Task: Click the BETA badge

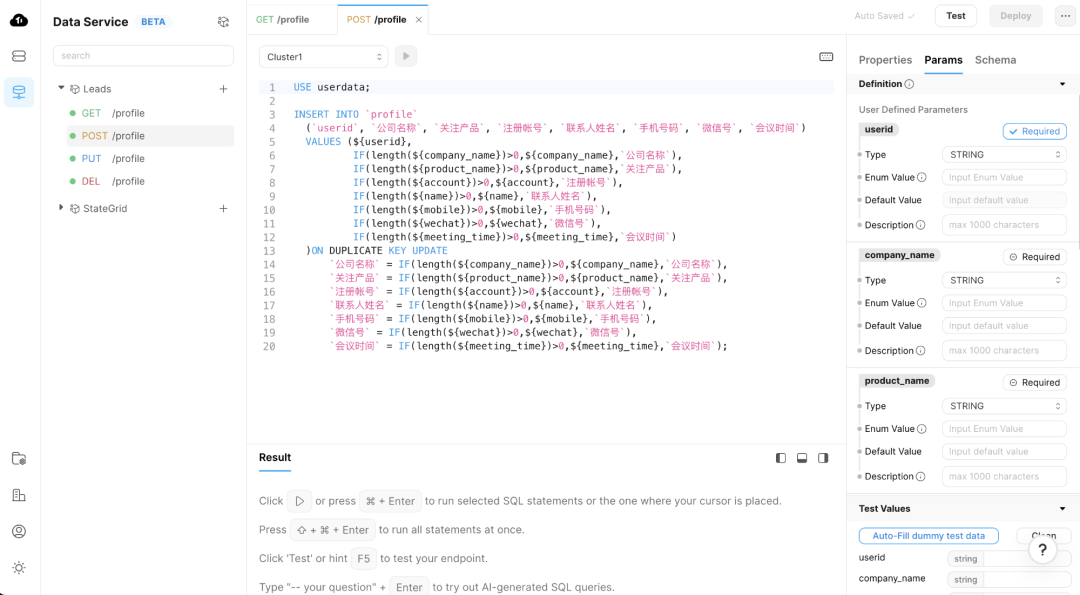Action: pos(153,22)
